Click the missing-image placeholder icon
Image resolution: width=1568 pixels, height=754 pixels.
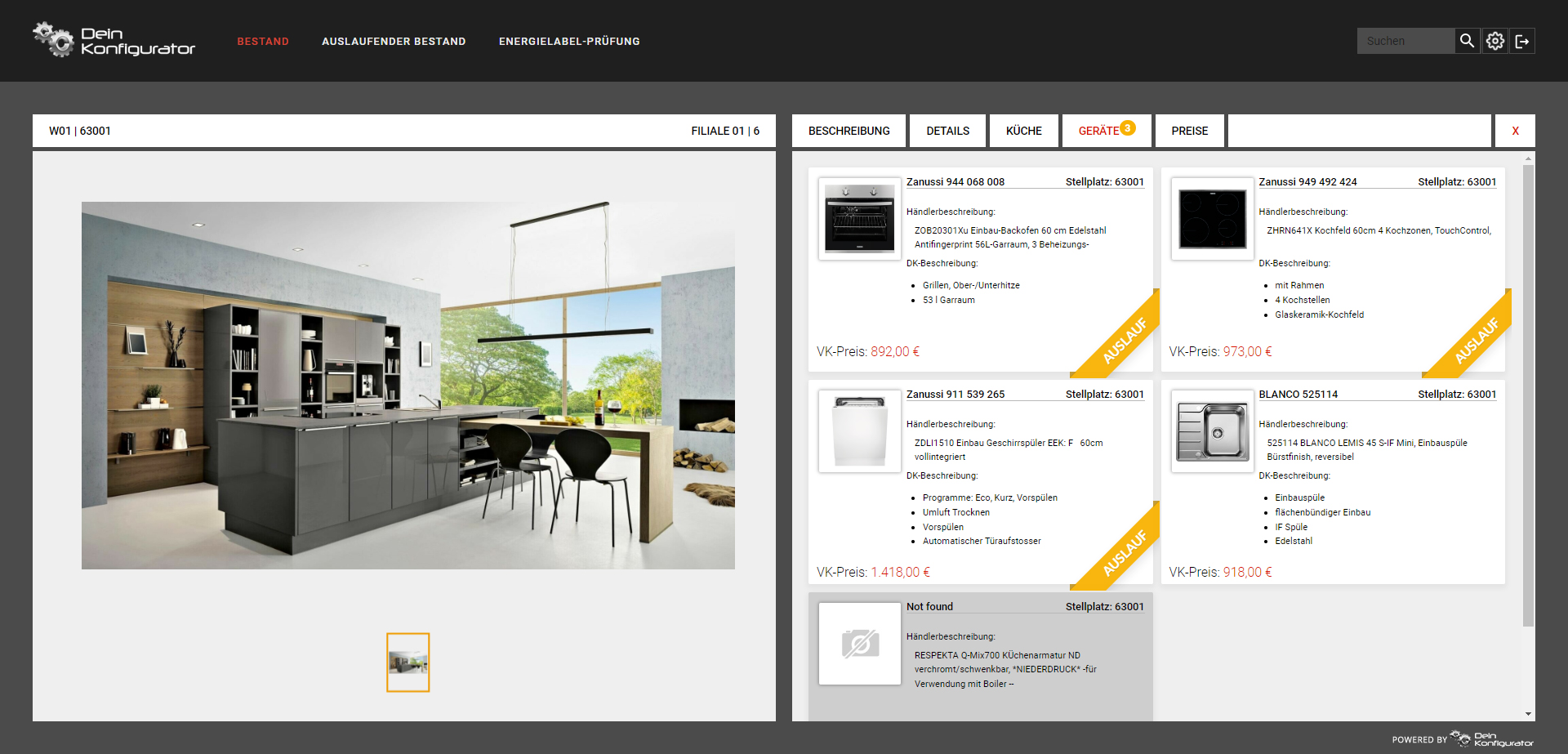859,644
